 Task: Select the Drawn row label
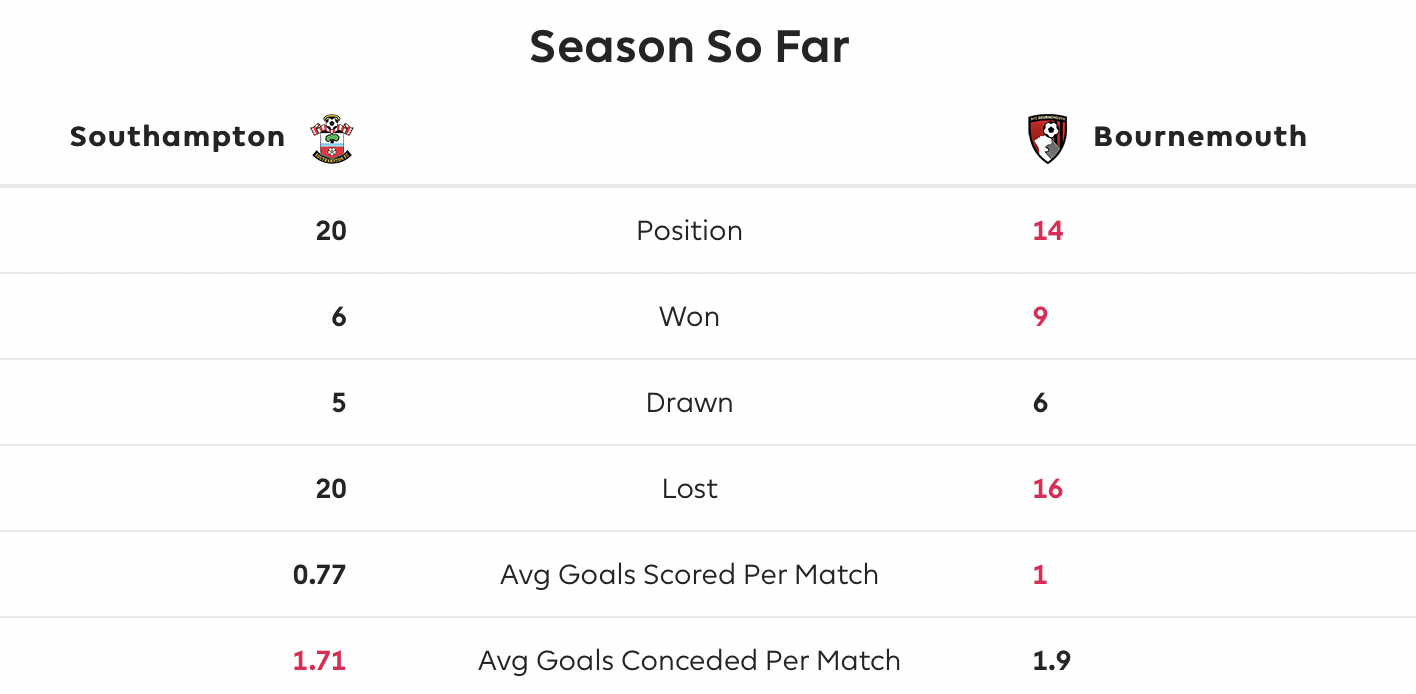[x=689, y=403]
